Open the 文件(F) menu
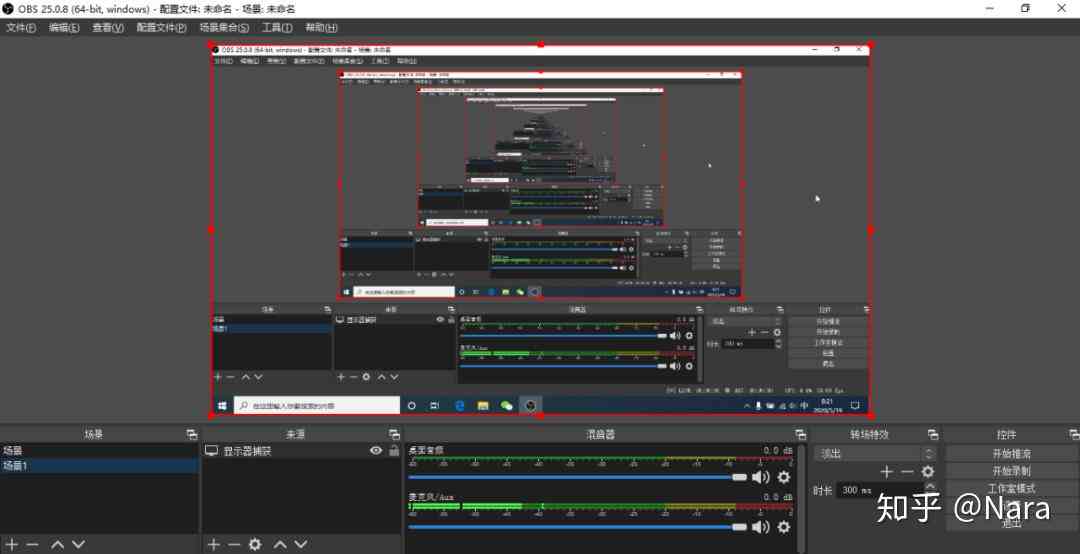This screenshot has height=554, width=1080. coord(21,28)
